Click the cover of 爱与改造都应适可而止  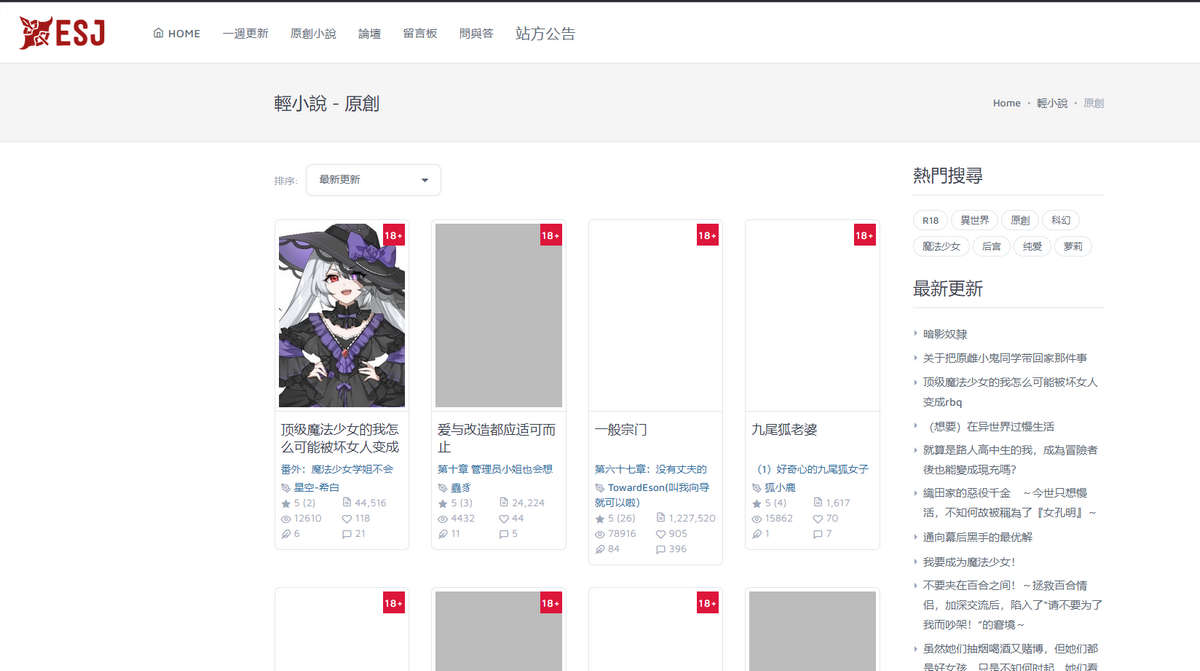pos(499,315)
